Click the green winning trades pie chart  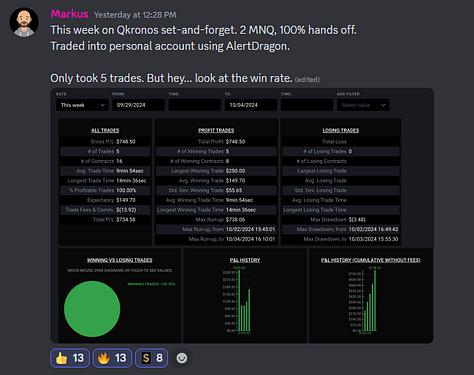(92, 309)
